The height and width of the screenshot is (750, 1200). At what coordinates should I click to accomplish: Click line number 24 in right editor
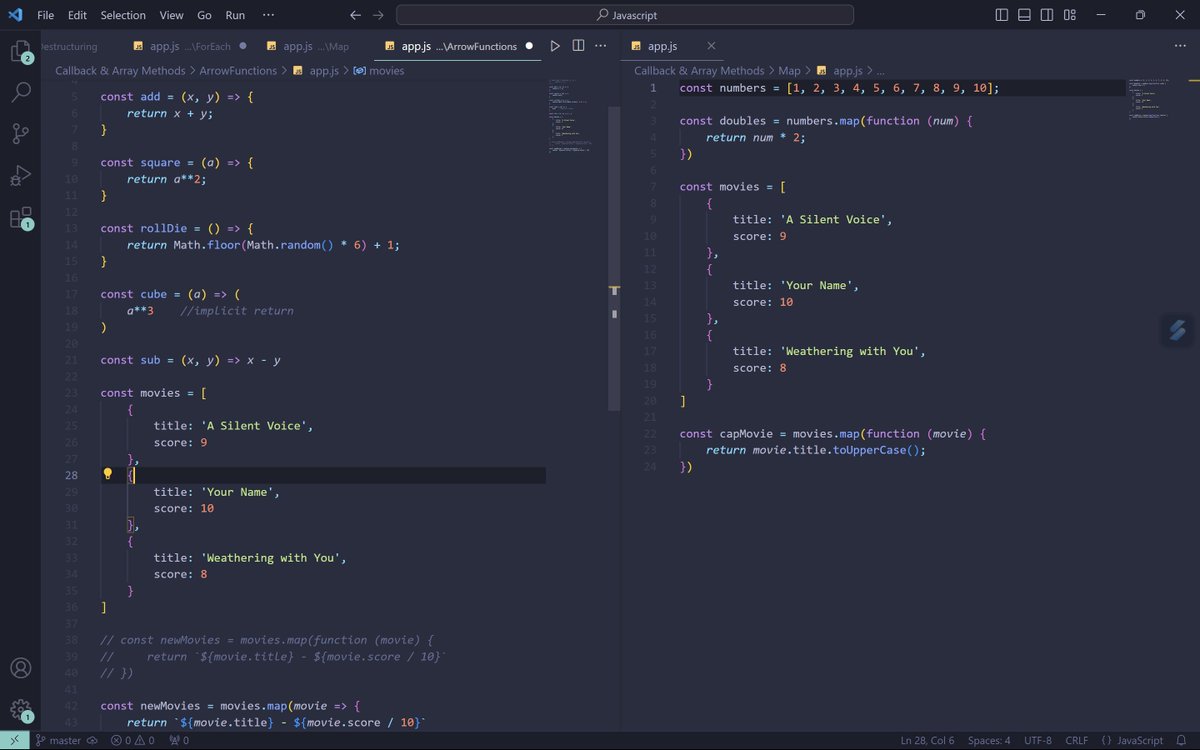point(650,467)
